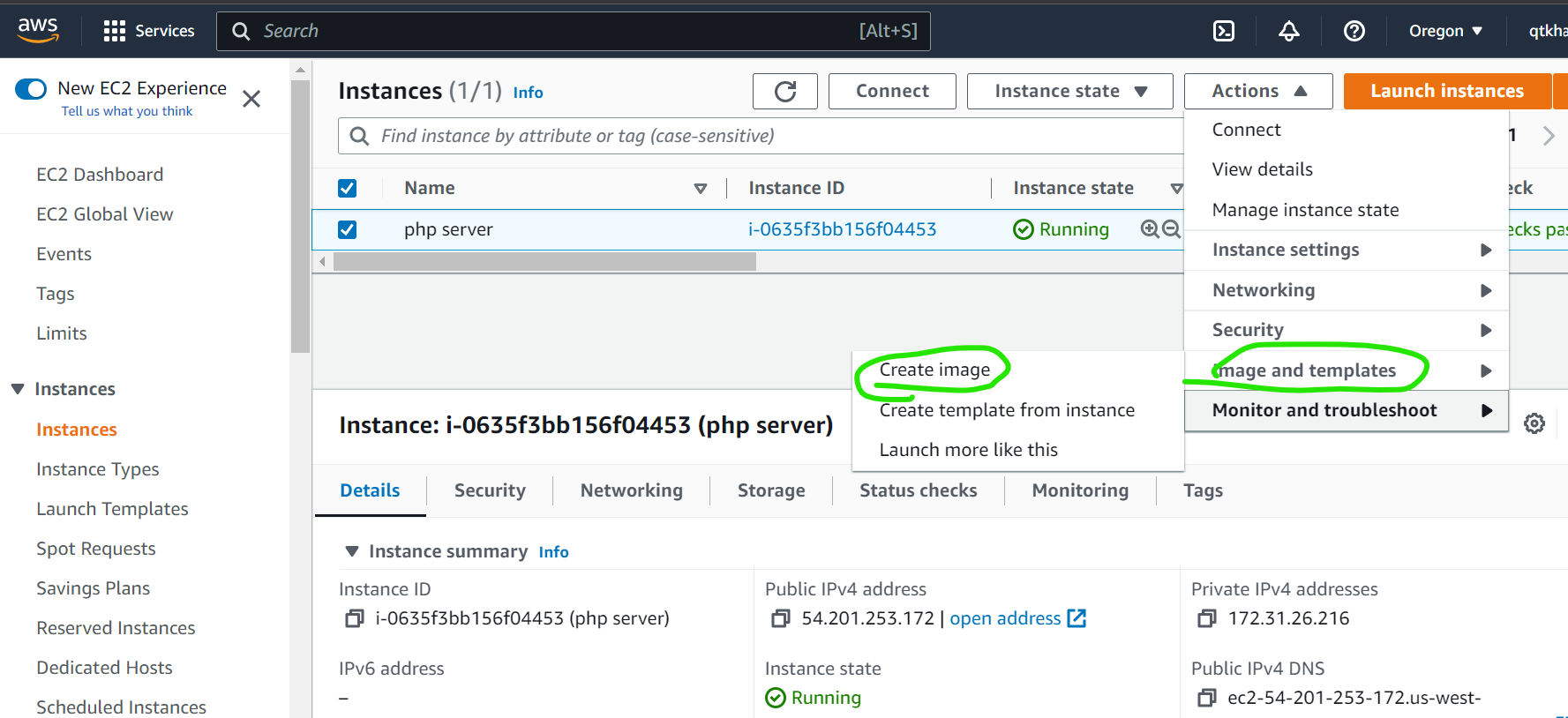Screen dimensions: 1568x718
Task: Open the i-0635f3bb156f04453 instance link
Action: (x=842, y=229)
